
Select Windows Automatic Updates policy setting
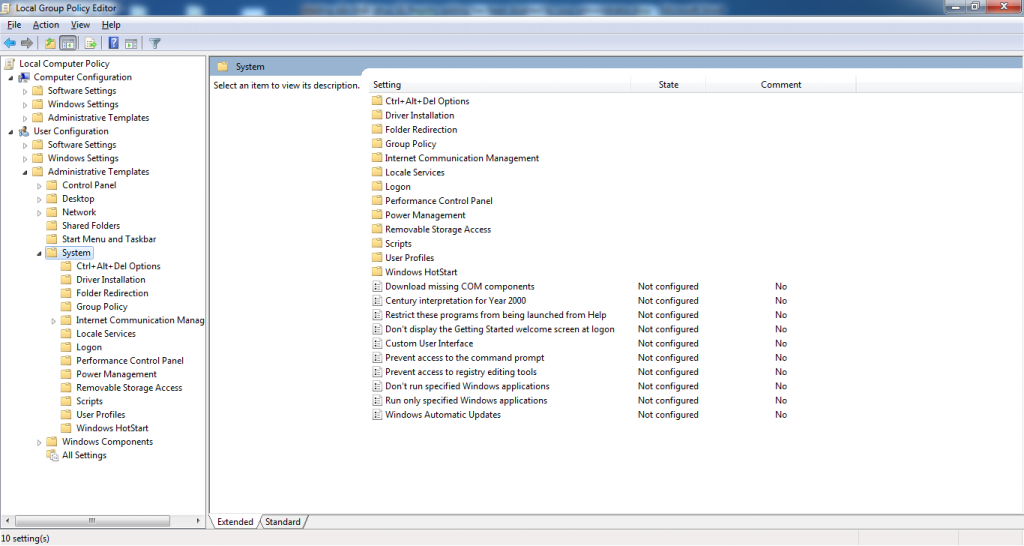click(442, 415)
